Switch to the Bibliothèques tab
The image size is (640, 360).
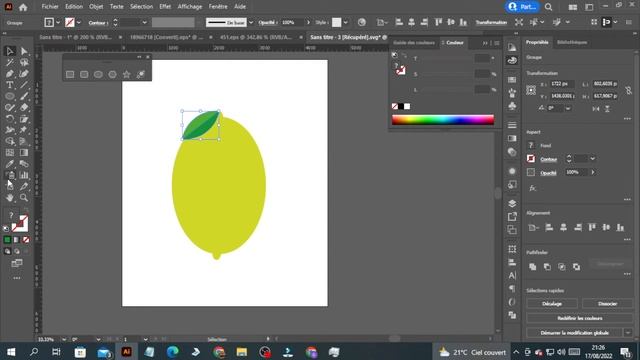pyautogui.click(x=572, y=42)
